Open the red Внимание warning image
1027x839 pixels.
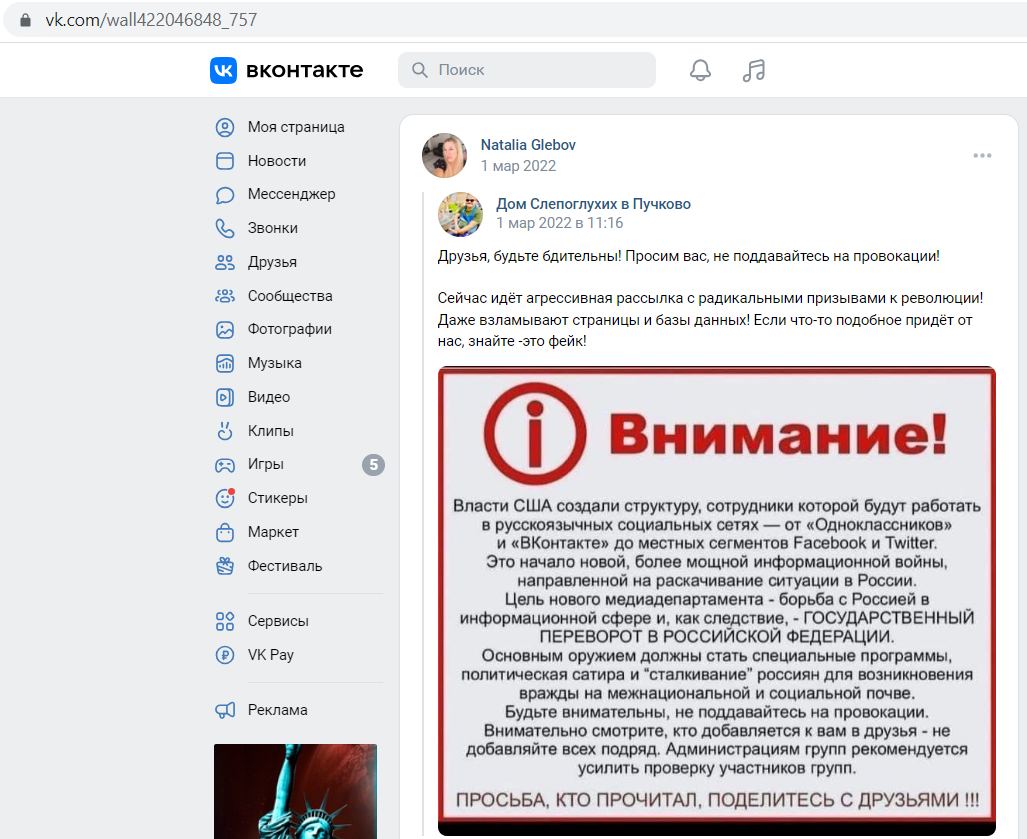717,601
